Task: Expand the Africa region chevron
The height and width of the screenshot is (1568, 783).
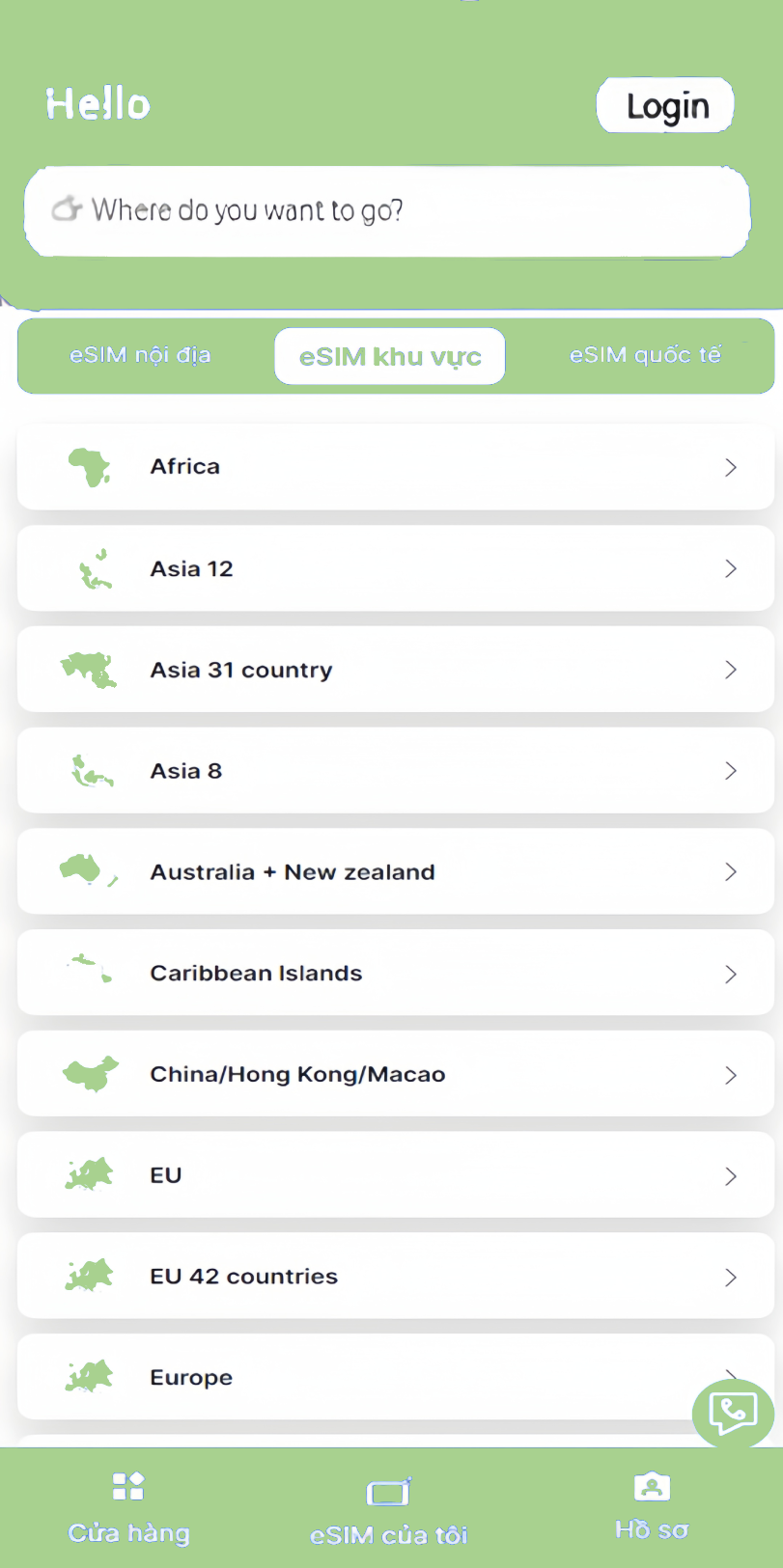Action: point(731,467)
